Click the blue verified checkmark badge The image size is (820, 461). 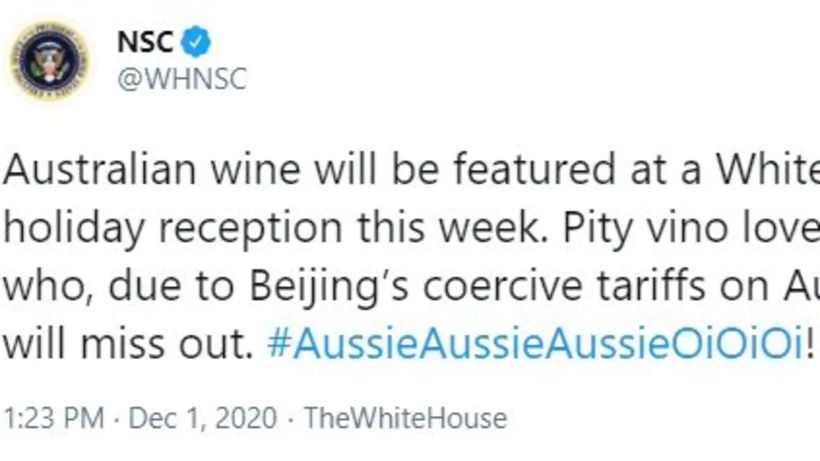[196, 41]
